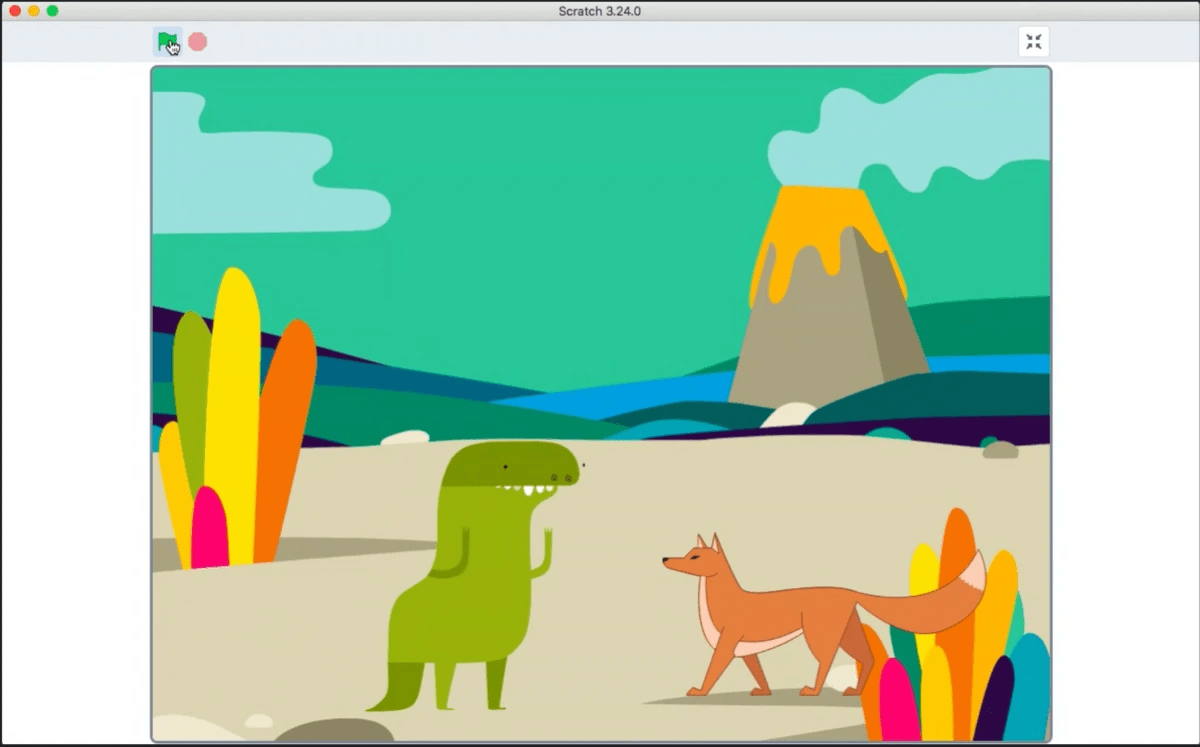The image size is (1200, 747).
Task: Maximize the Scratch window
Action: tap(53, 11)
